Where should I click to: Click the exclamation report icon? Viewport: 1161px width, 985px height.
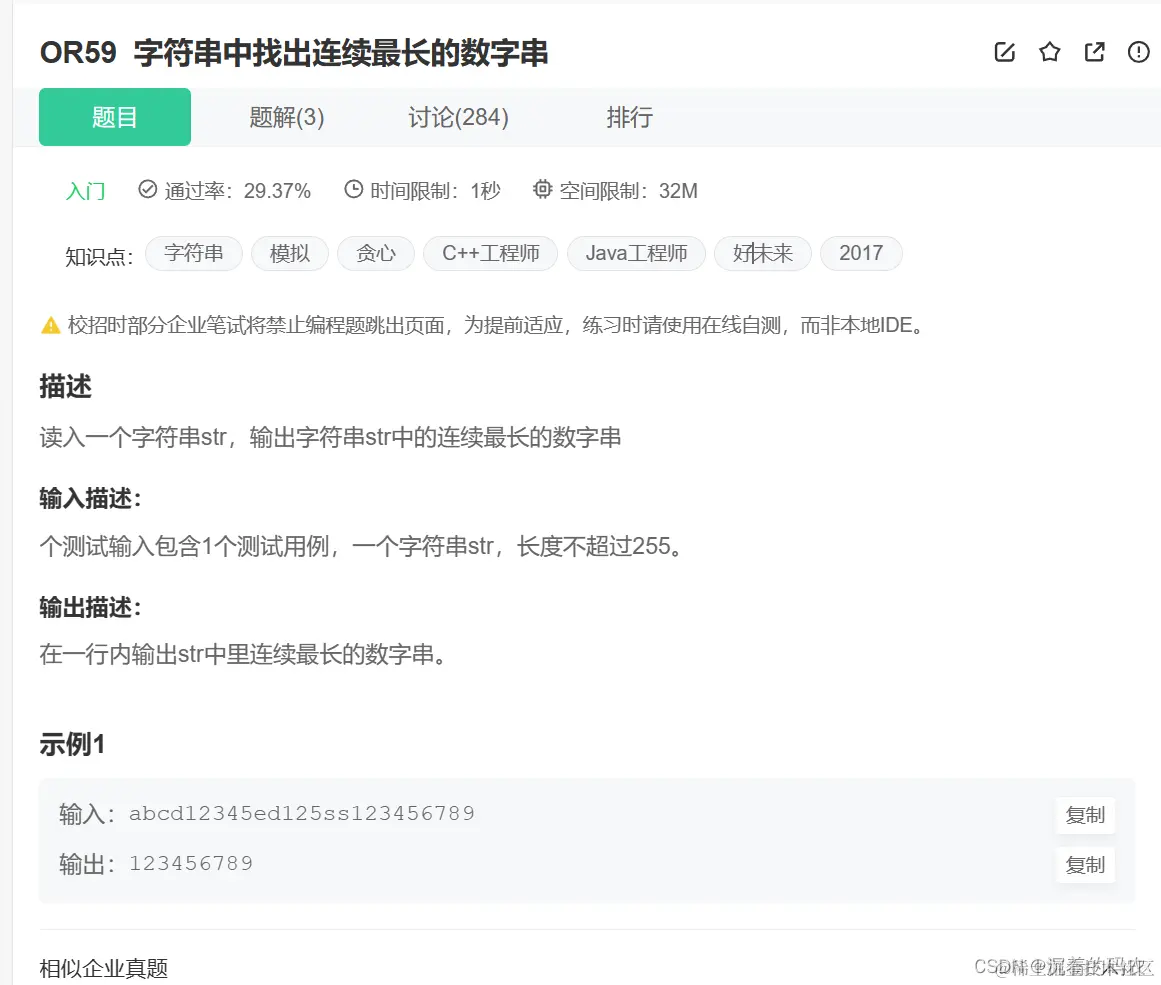(x=1138, y=52)
